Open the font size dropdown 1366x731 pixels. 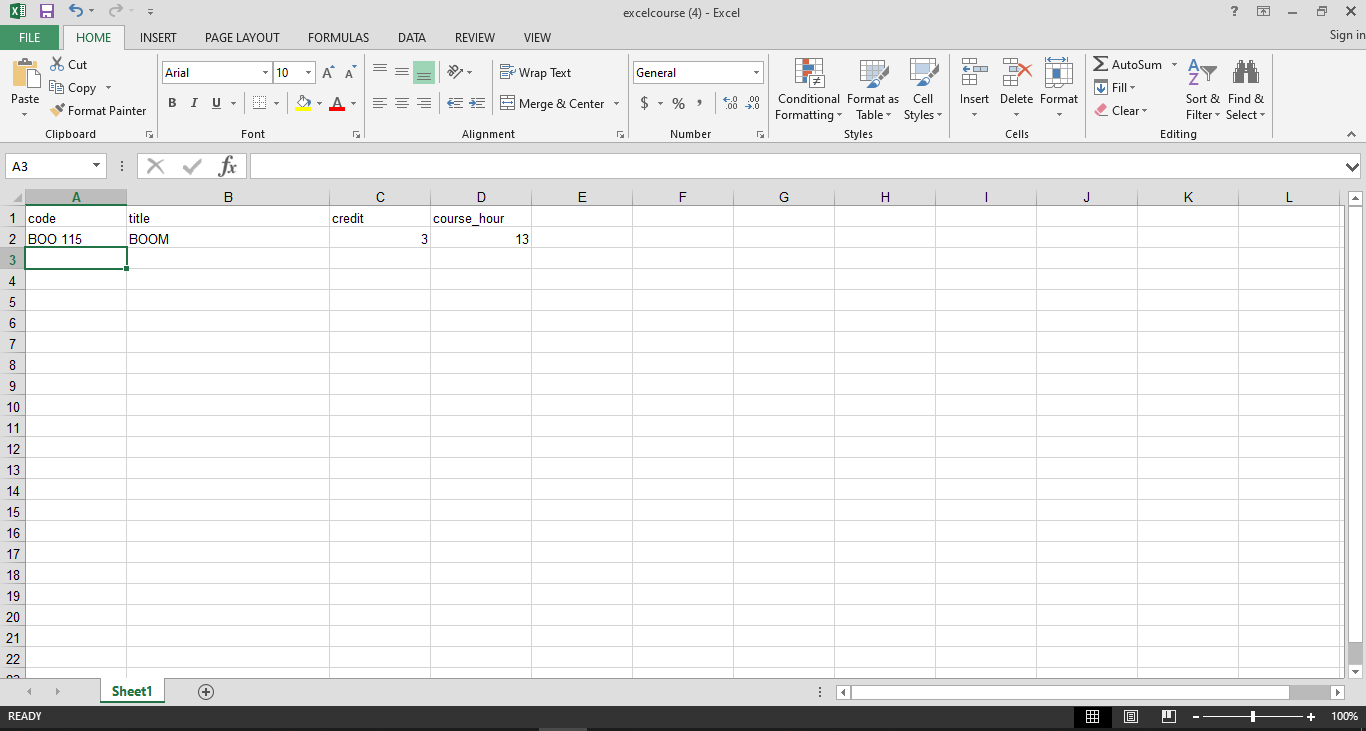click(x=309, y=73)
